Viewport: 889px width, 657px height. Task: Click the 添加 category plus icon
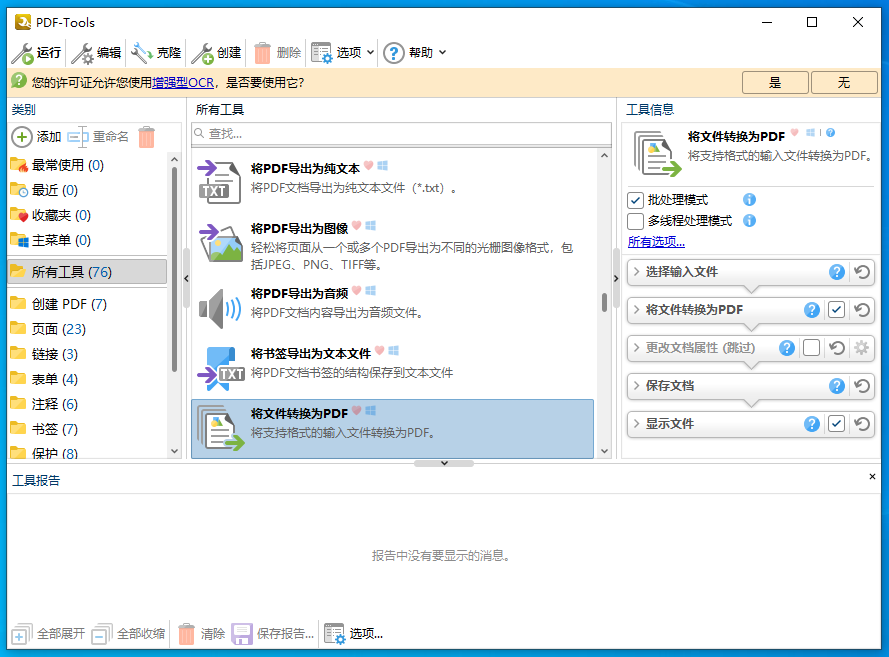22,137
